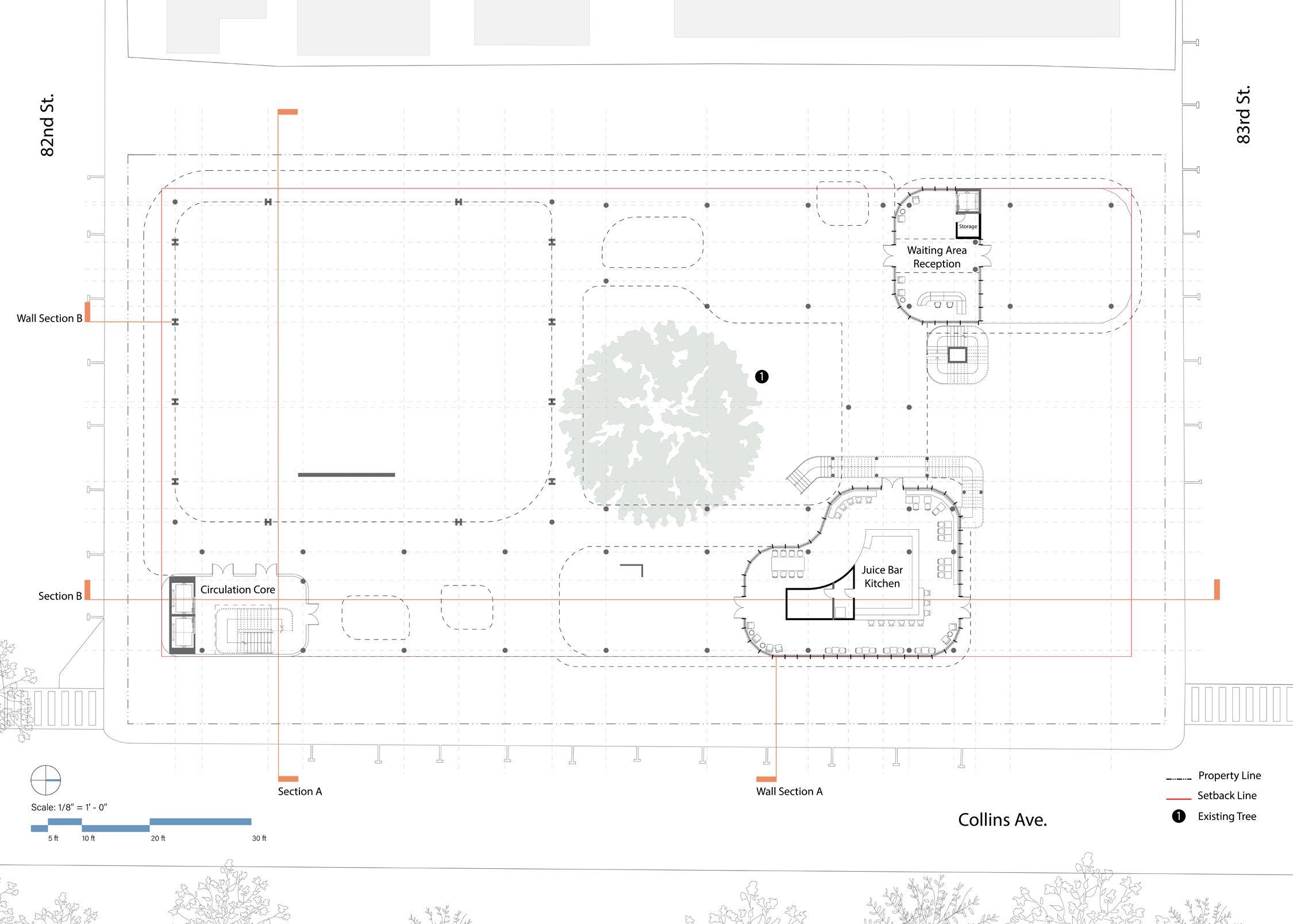Screen dimensions: 1293x924
Task: Select the Section B label
Action: pyautogui.click(x=60, y=596)
